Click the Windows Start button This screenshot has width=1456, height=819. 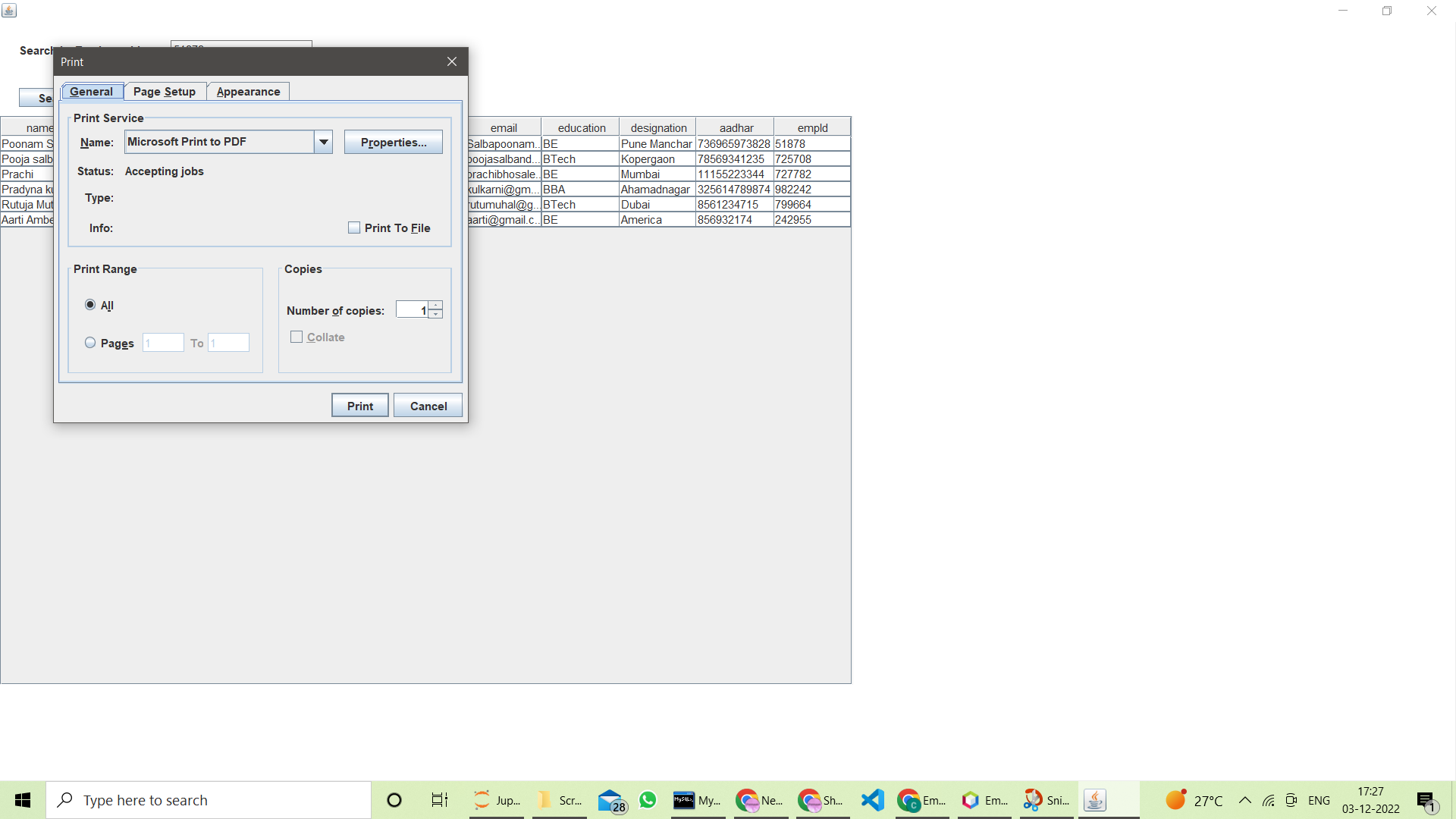click(x=23, y=800)
